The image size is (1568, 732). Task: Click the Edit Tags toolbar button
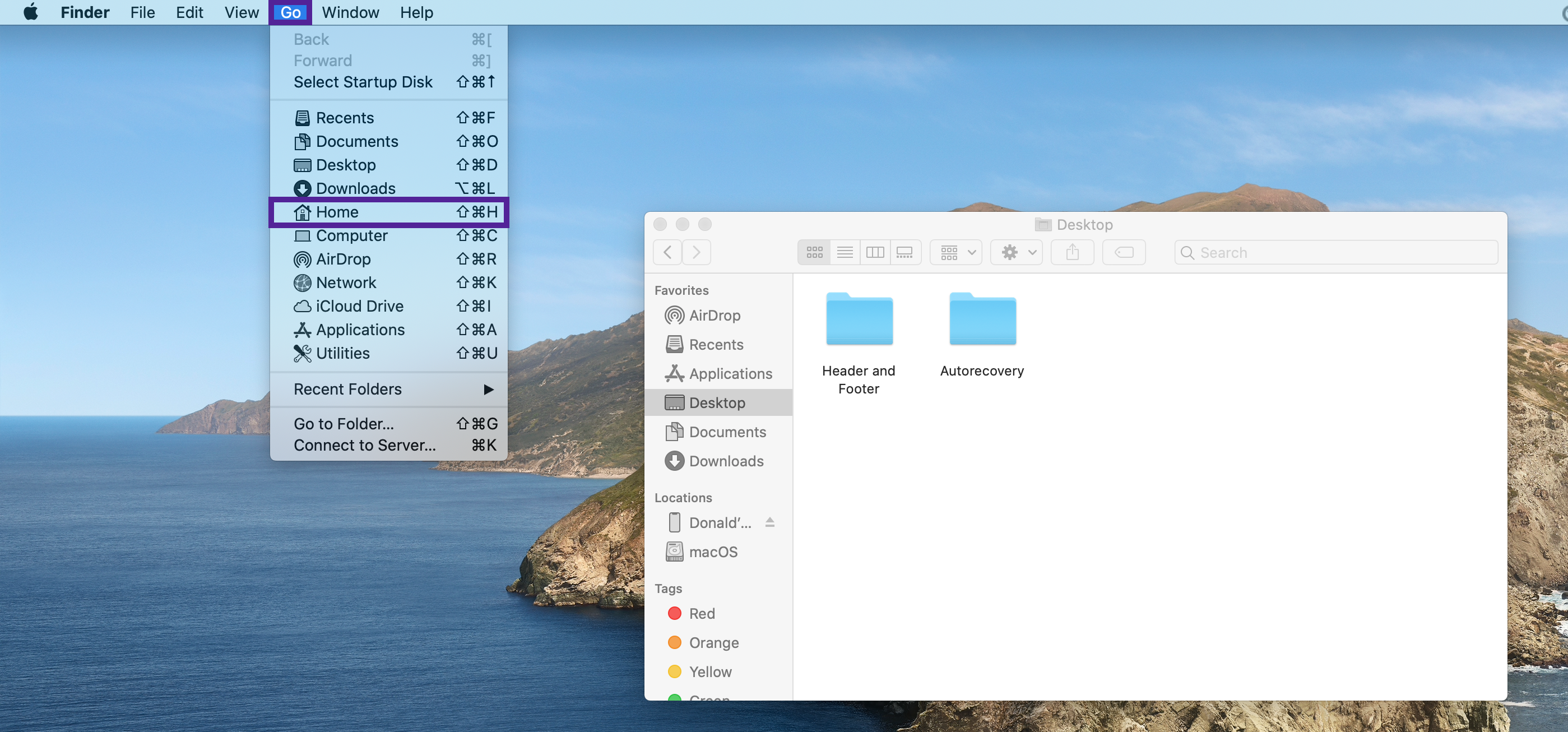[1124, 252]
